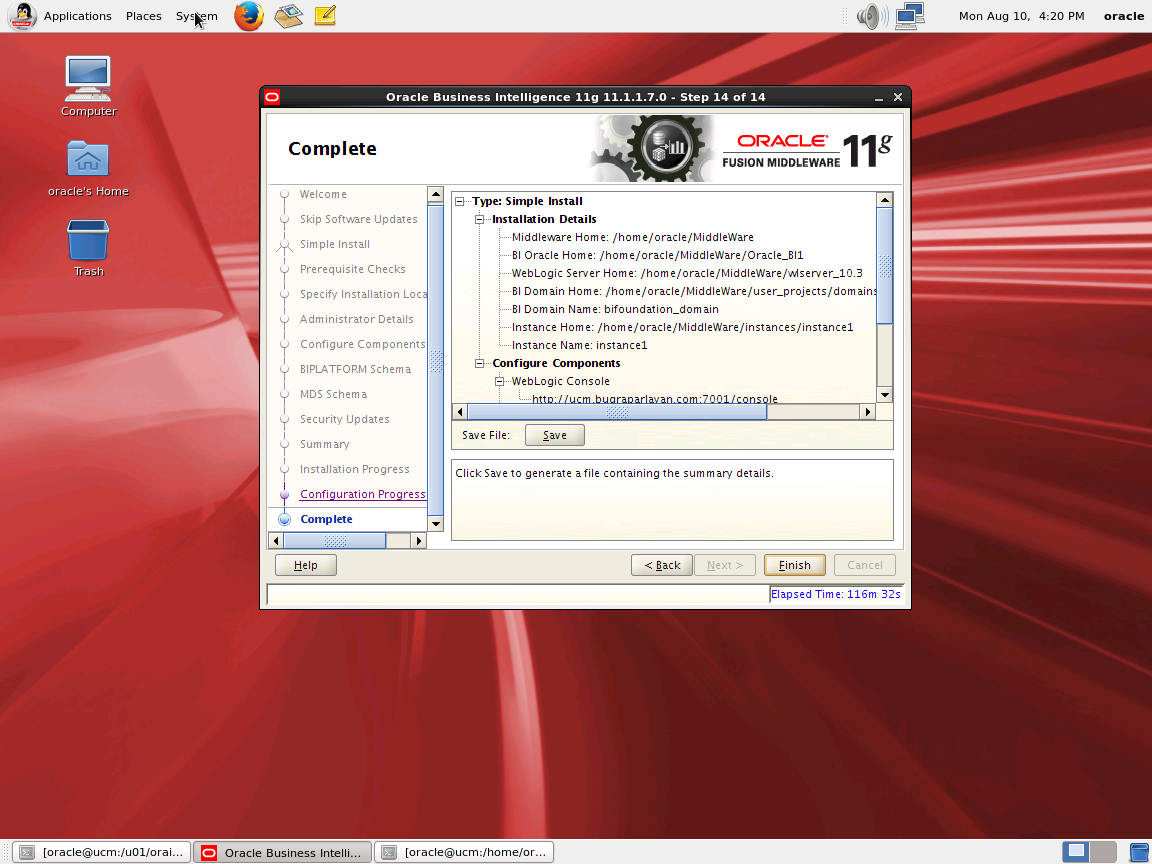This screenshot has width=1152, height=864.
Task: Click the WebLogic console URL row
Action: click(655, 398)
